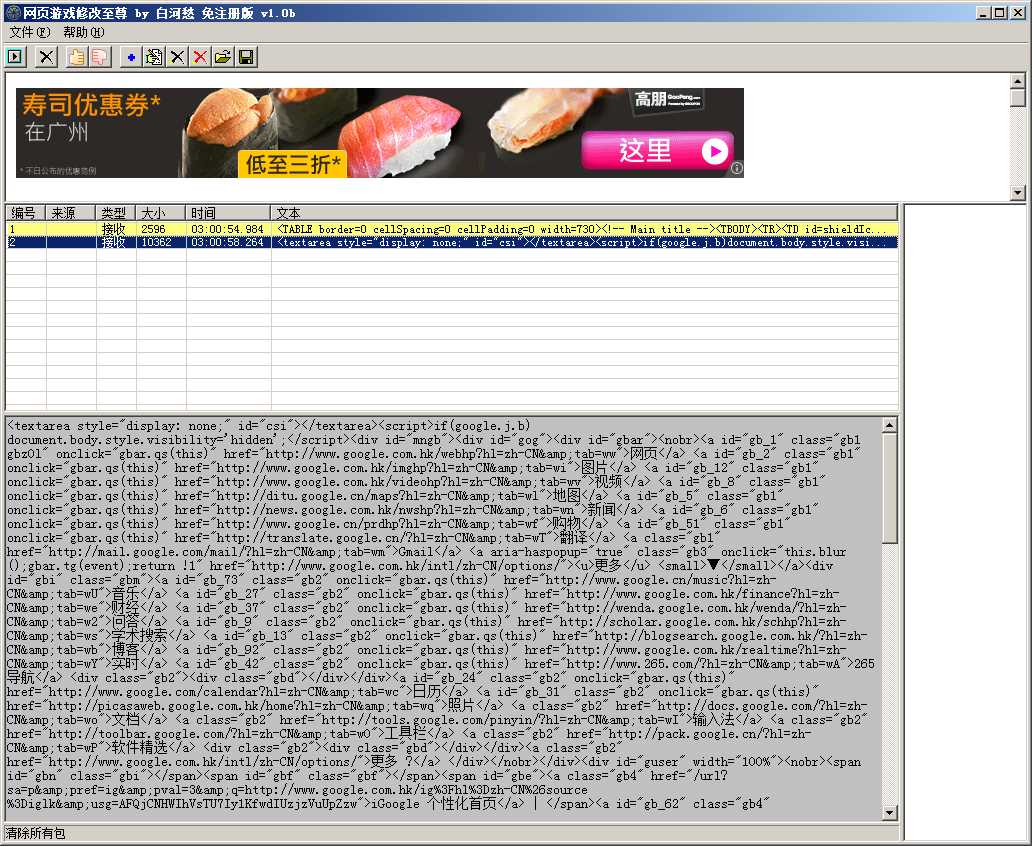
Task: Select packet row with size 2596
Action: tap(452, 229)
